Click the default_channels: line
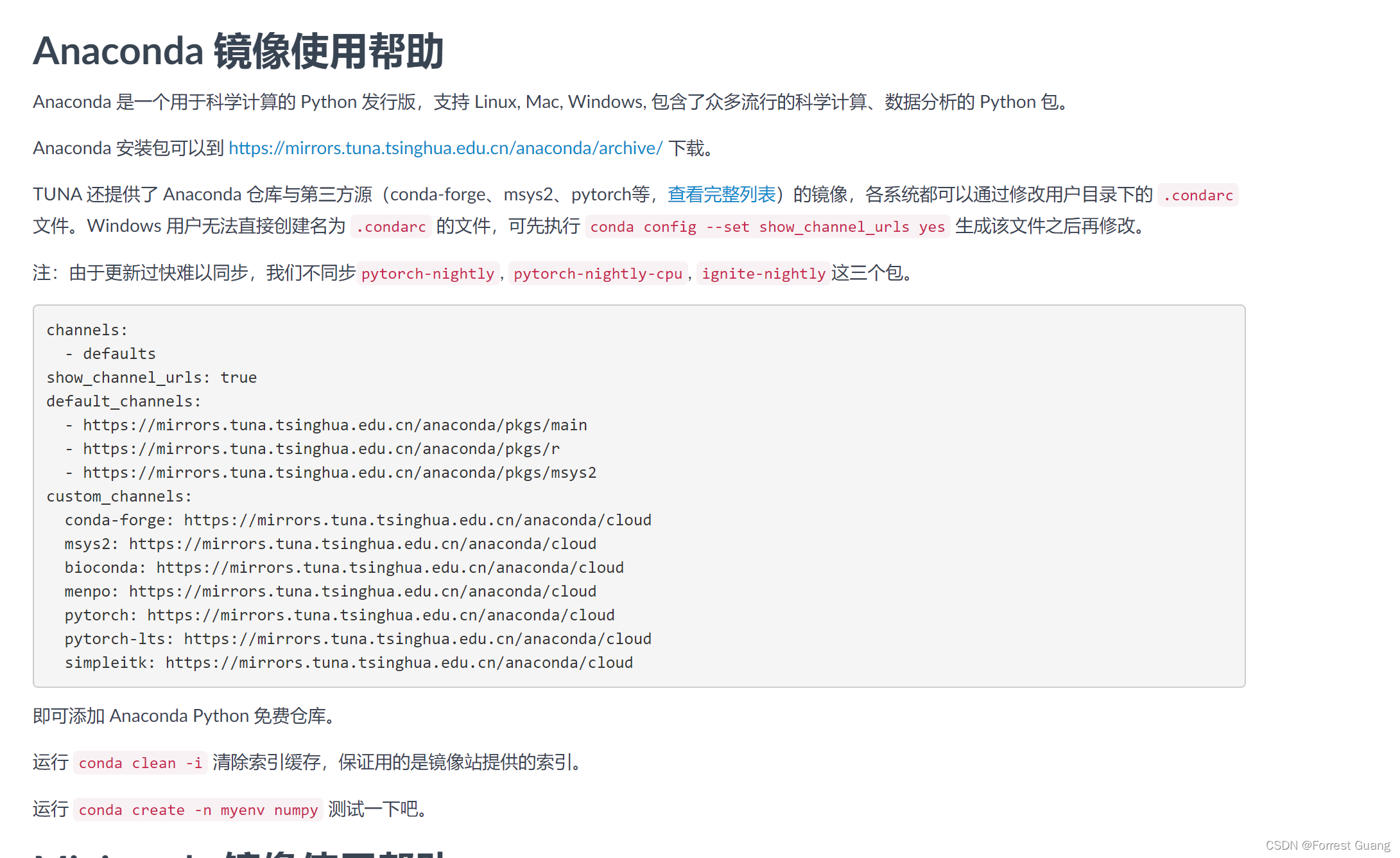This screenshot has height=858, width=1400. coord(124,401)
